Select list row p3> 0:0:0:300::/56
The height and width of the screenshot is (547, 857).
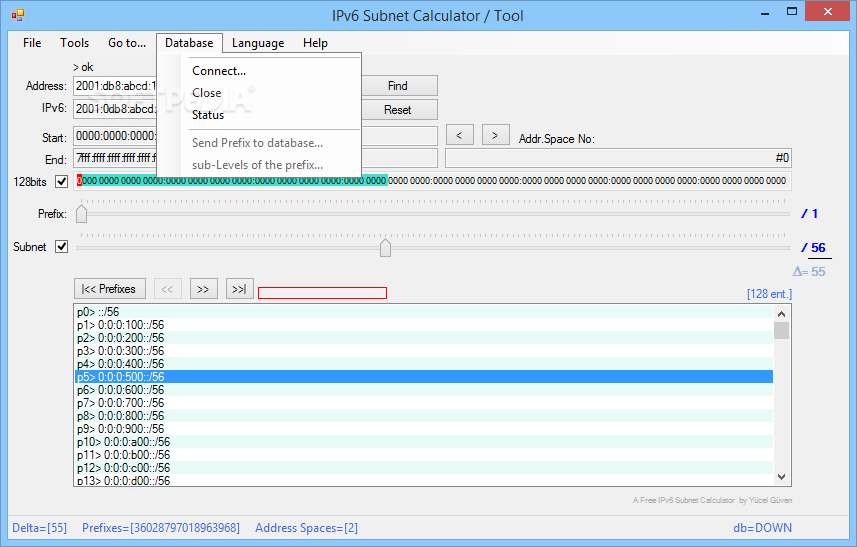[424, 351]
